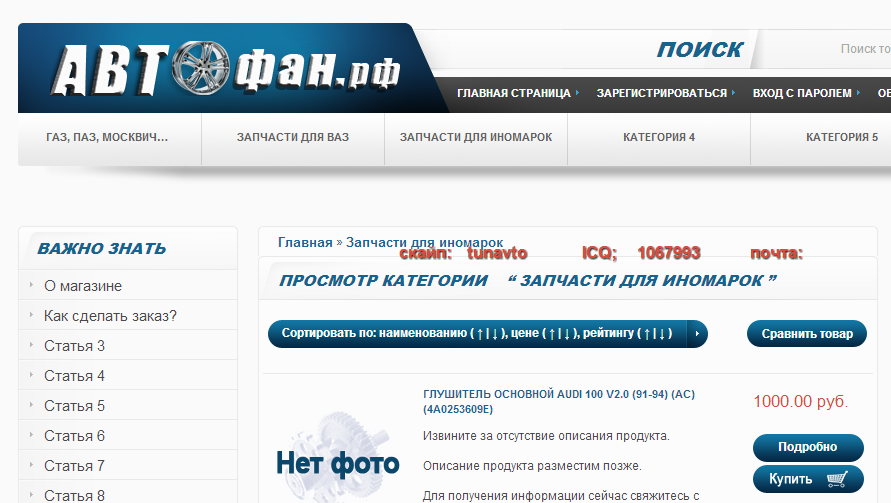Click the arrow at sort bar's right end
This screenshot has width=891, height=503.
point(696,334)
